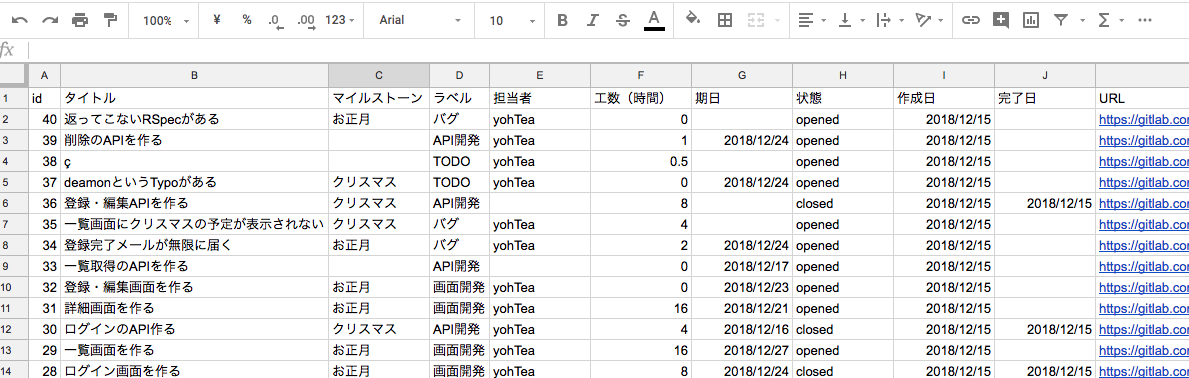Select the cell '削除のAPIを作る'
1189x378 pixels.
pyautogui.click(x=195, y=140)
